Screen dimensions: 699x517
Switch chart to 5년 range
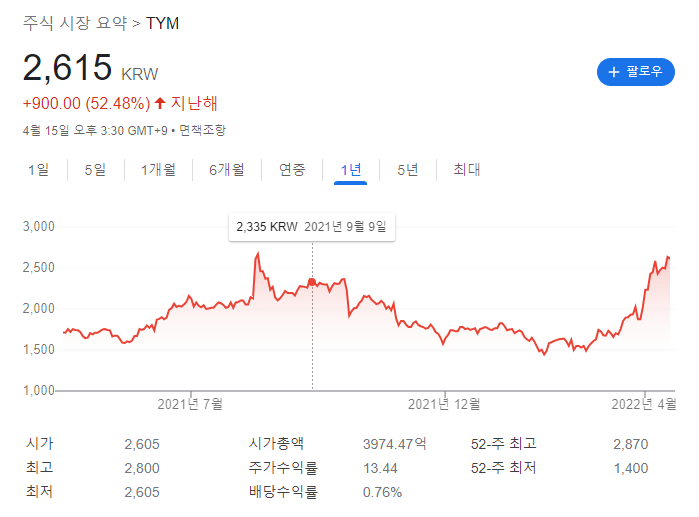407,170
